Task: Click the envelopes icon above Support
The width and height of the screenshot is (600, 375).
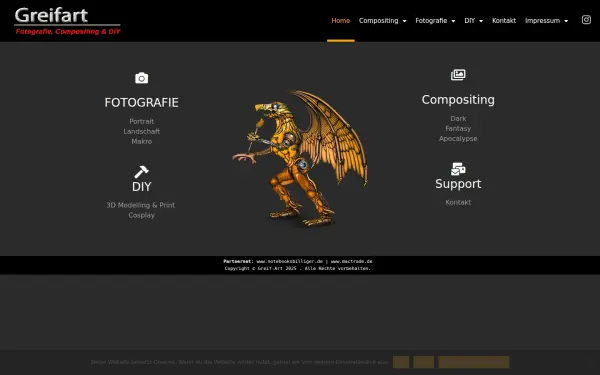Action: pos(458,169)
